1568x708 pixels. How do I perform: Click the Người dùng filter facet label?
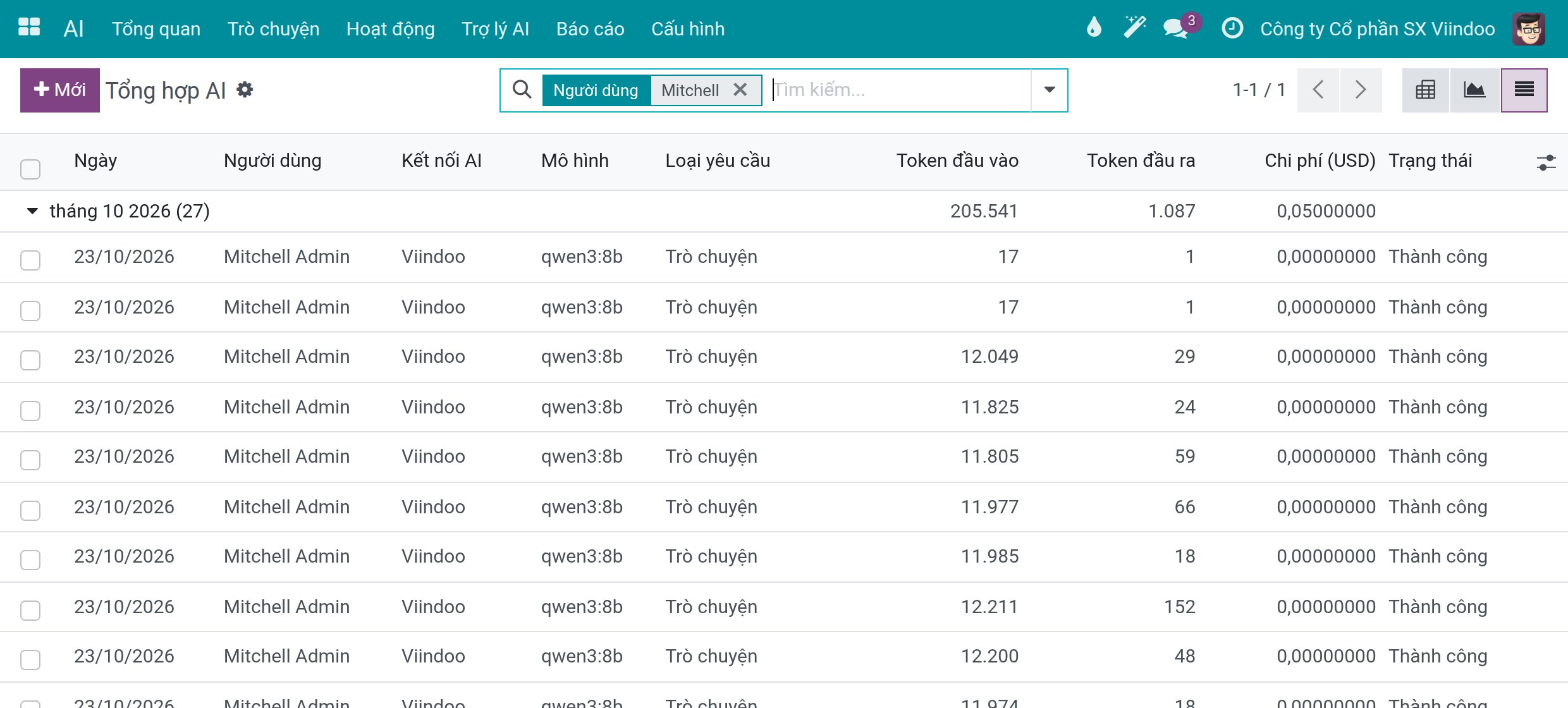(596, 90)
